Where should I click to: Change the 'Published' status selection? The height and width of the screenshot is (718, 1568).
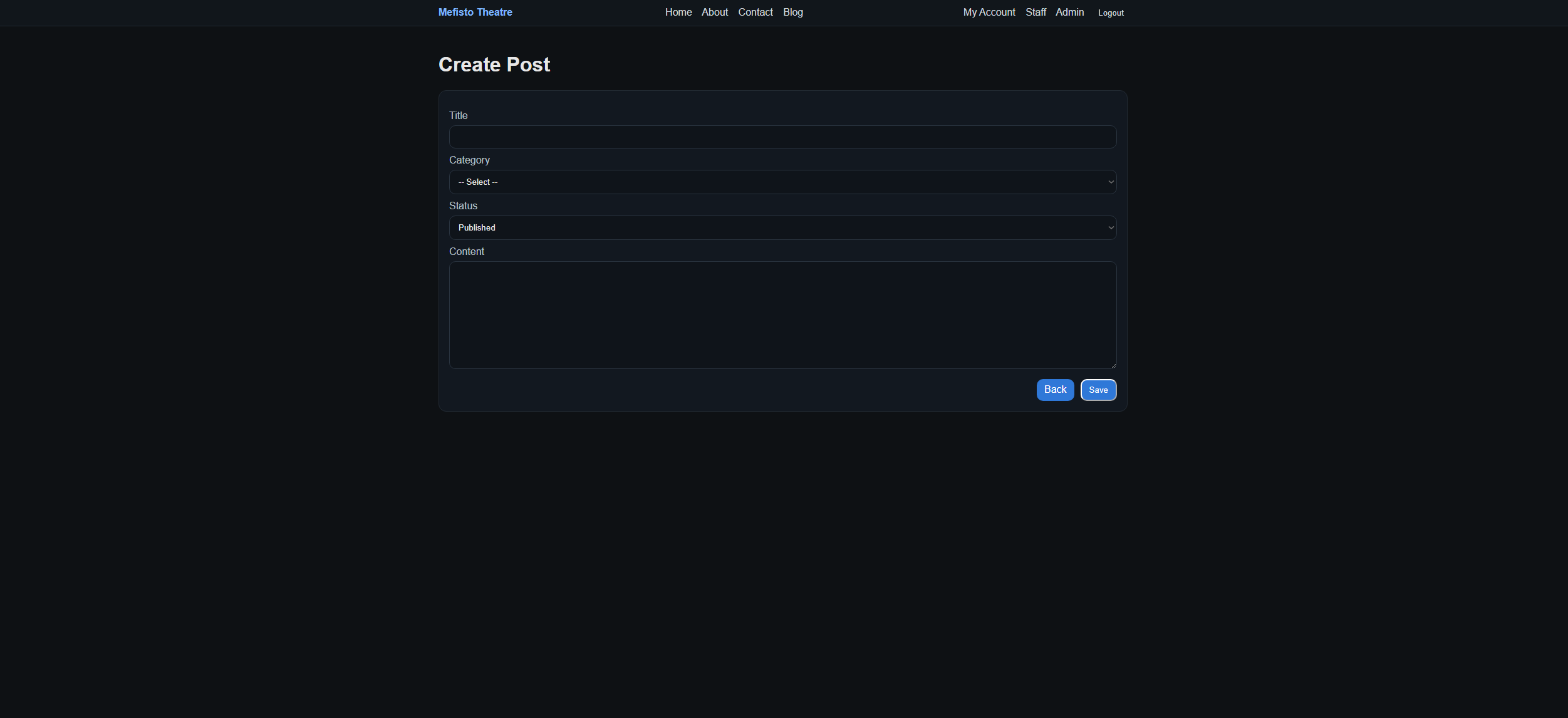[x=782, y=227]
